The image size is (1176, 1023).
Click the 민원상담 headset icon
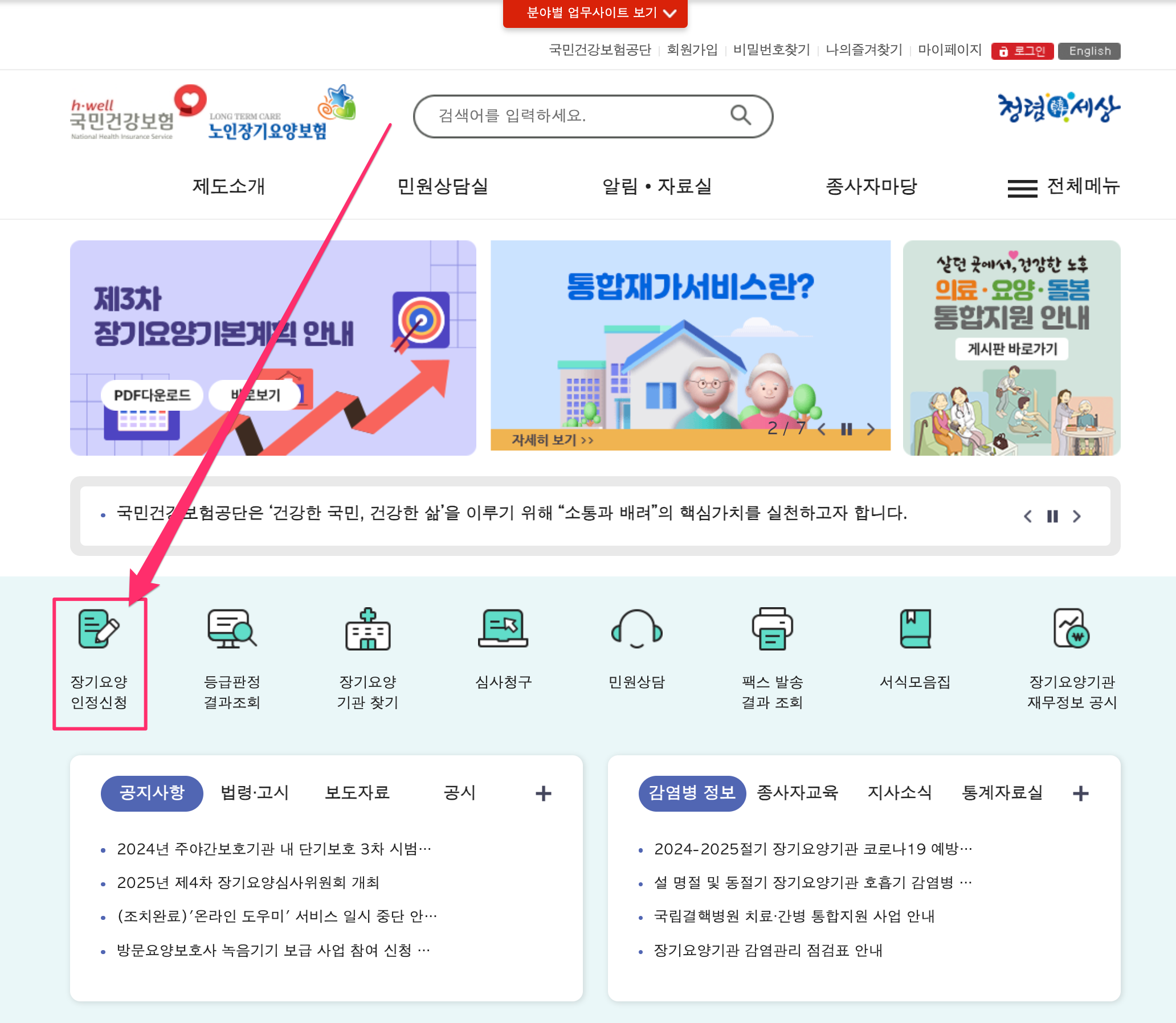637,628
